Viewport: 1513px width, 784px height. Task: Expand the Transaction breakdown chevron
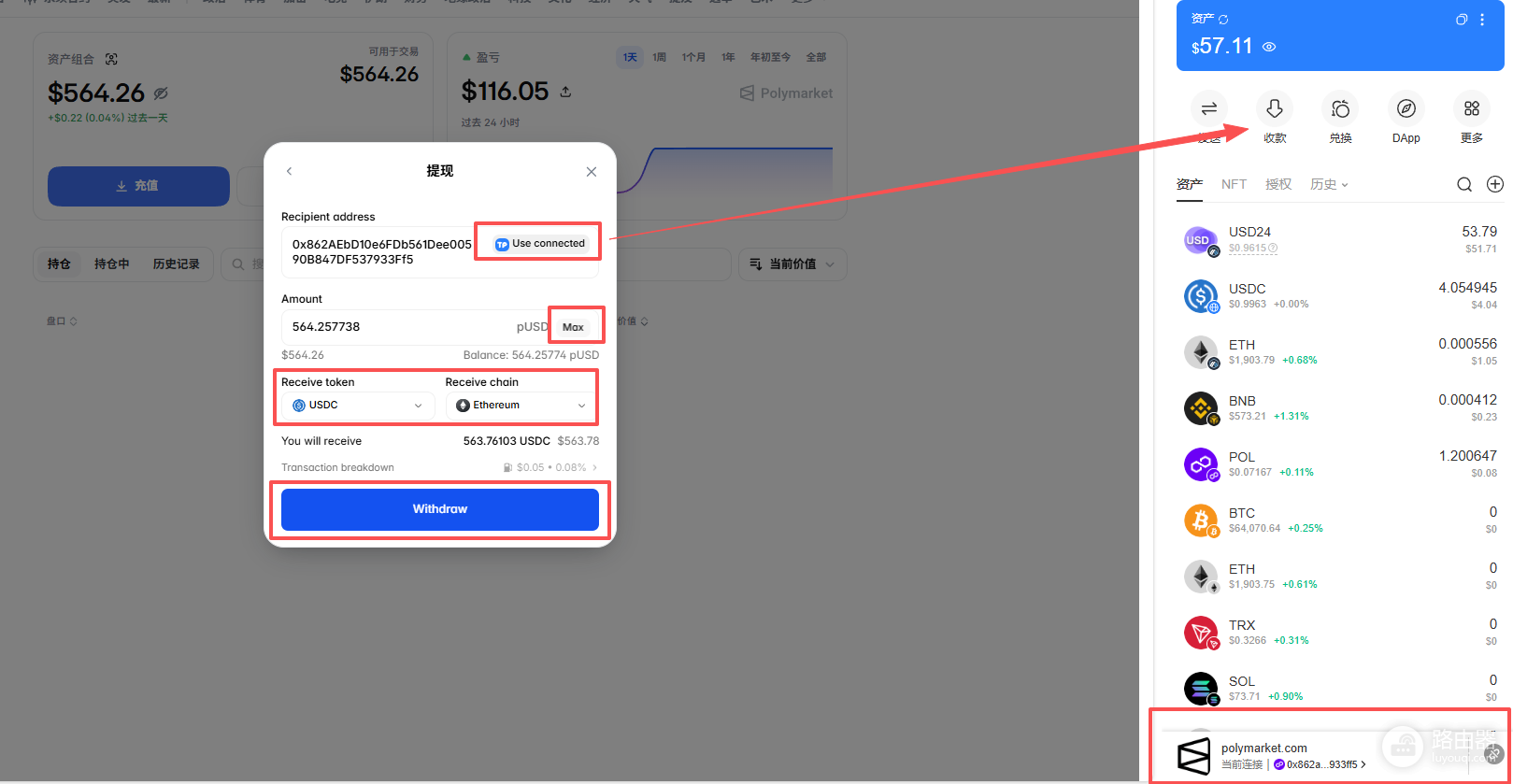(594, 467)
